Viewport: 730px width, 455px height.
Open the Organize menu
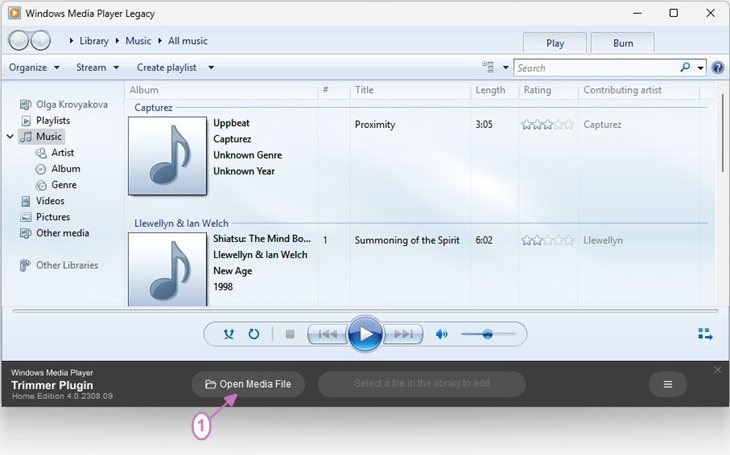[34, 68]
